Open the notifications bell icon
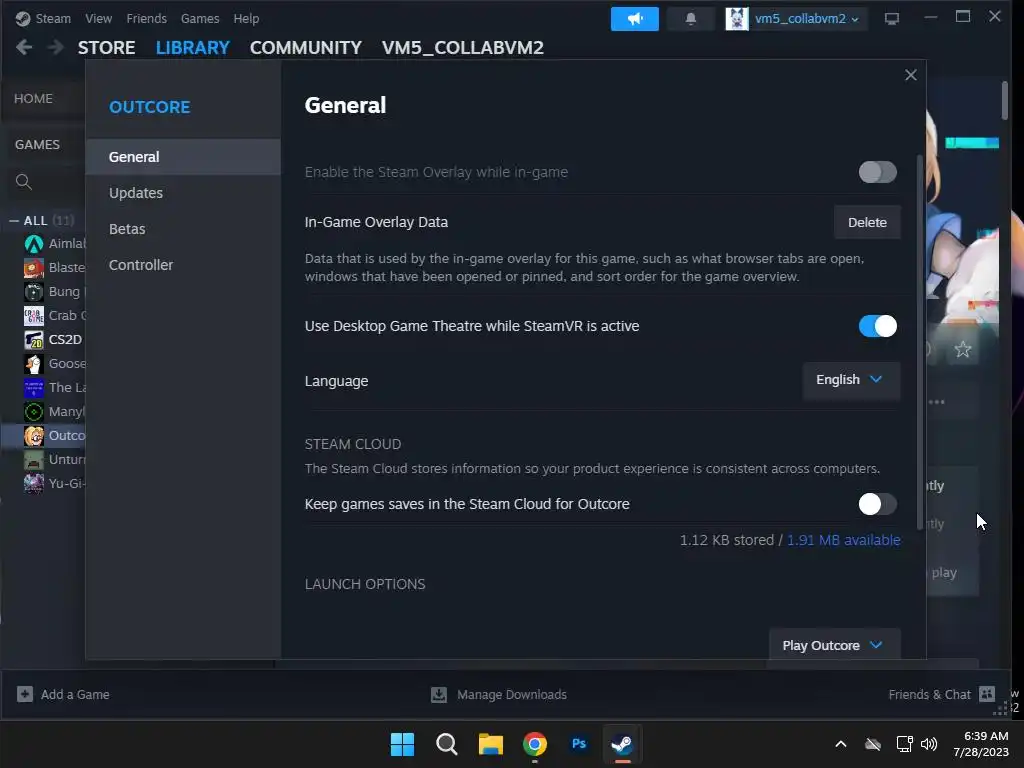 [690, 19]
